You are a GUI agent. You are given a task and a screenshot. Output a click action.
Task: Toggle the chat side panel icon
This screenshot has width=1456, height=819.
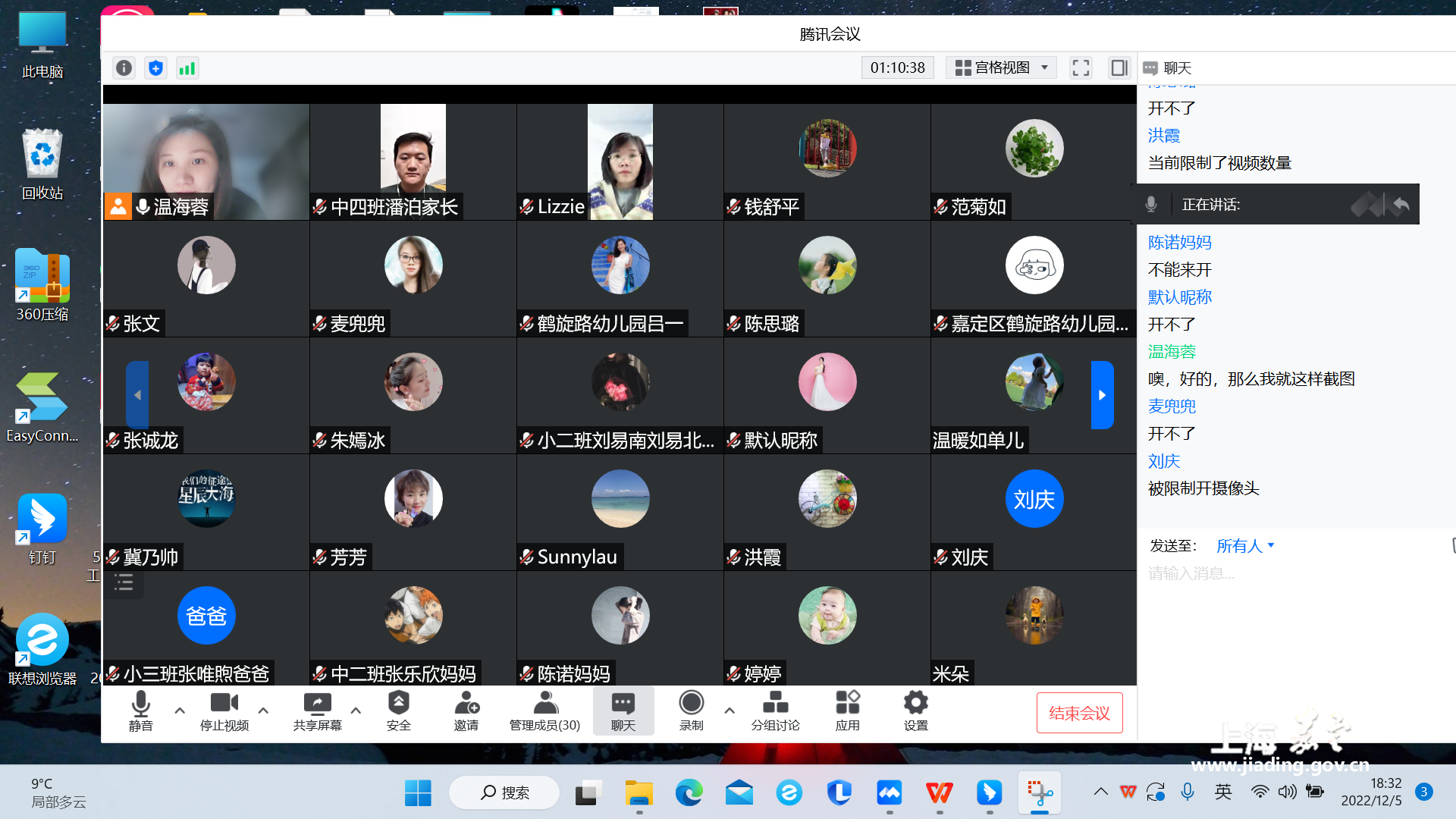[1119, 68]
